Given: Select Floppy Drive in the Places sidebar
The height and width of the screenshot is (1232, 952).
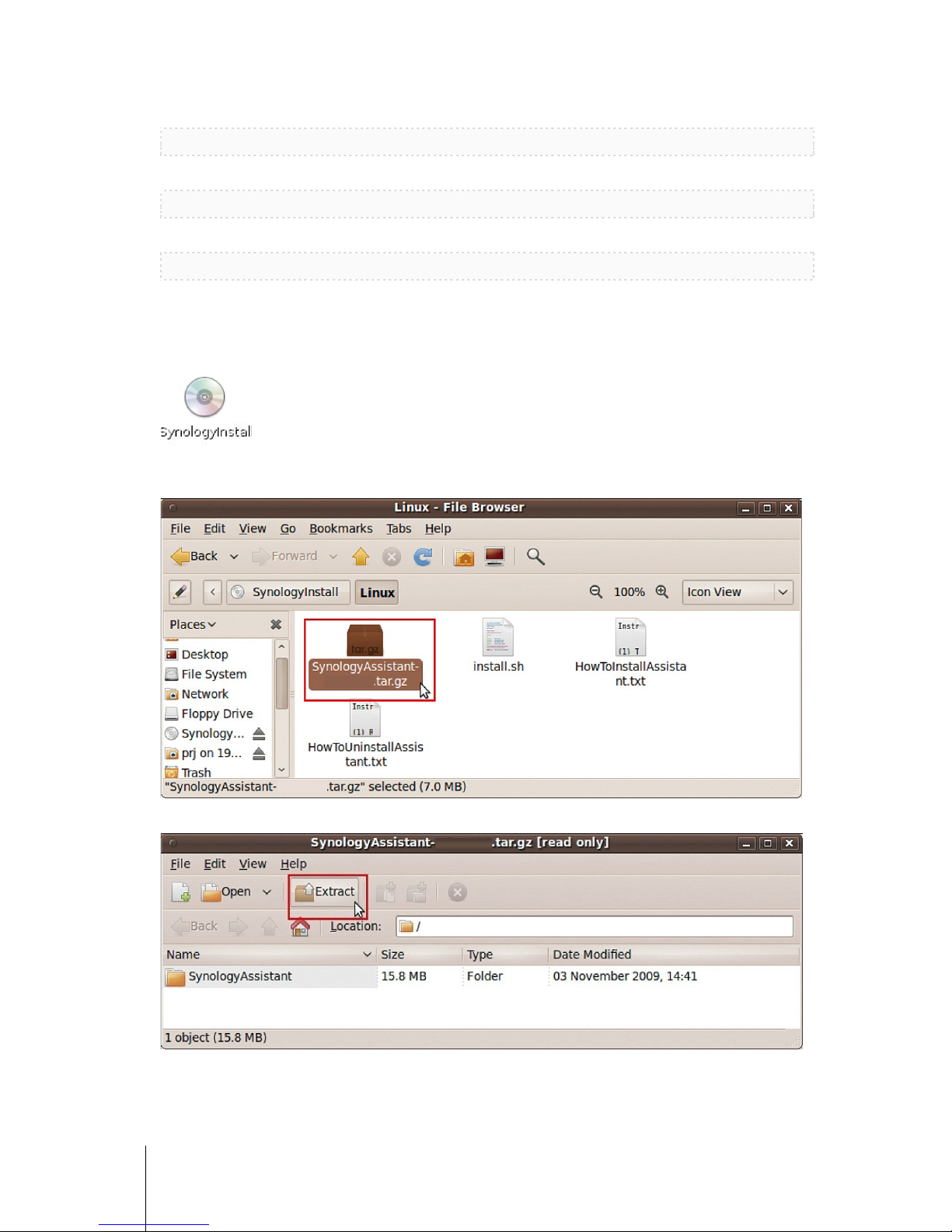Looking at the screenshot, I should click(x=209, y=714).
